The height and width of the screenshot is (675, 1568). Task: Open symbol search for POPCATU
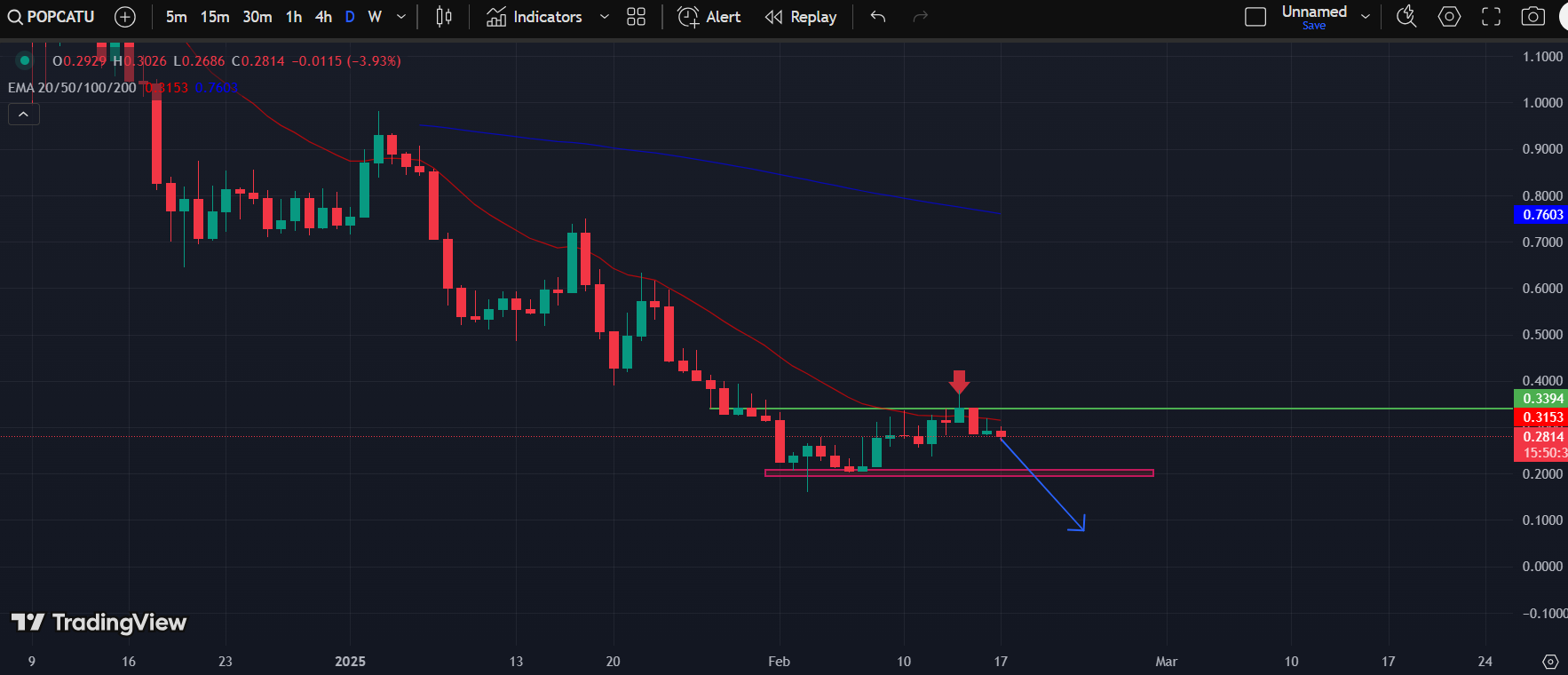51,17
